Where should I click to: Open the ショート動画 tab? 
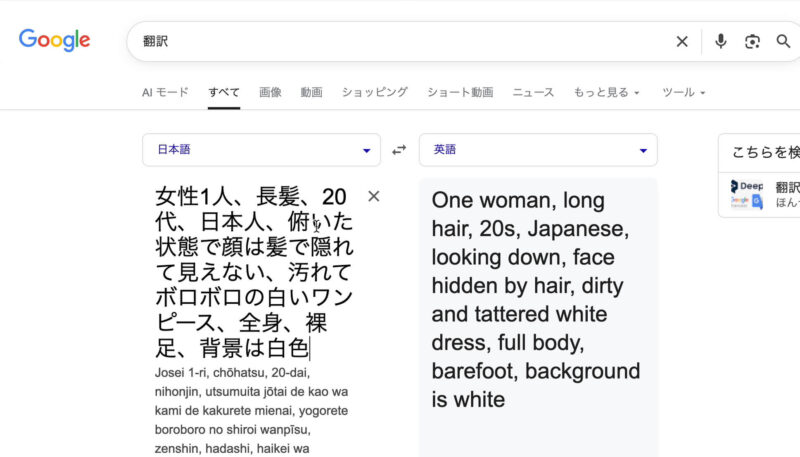460,92
